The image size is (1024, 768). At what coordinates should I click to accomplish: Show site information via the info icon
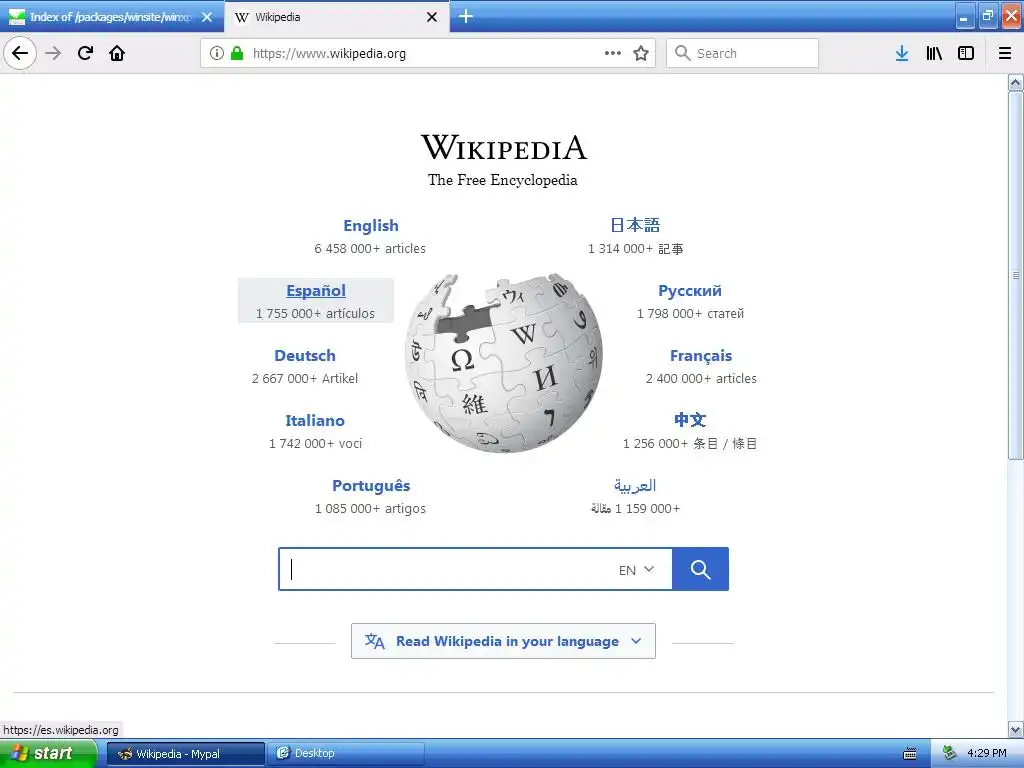pyautogui.click(x=217, y=53)
